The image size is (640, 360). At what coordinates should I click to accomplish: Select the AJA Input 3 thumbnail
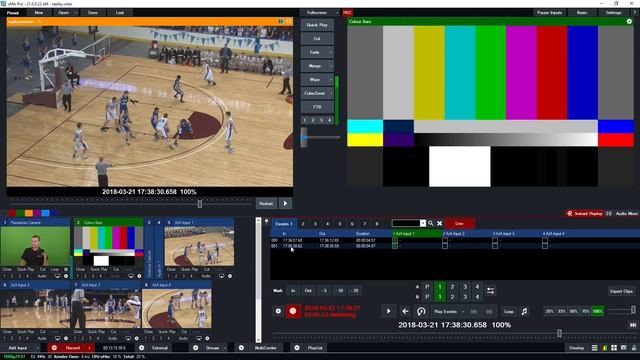[x=106, y=309]
